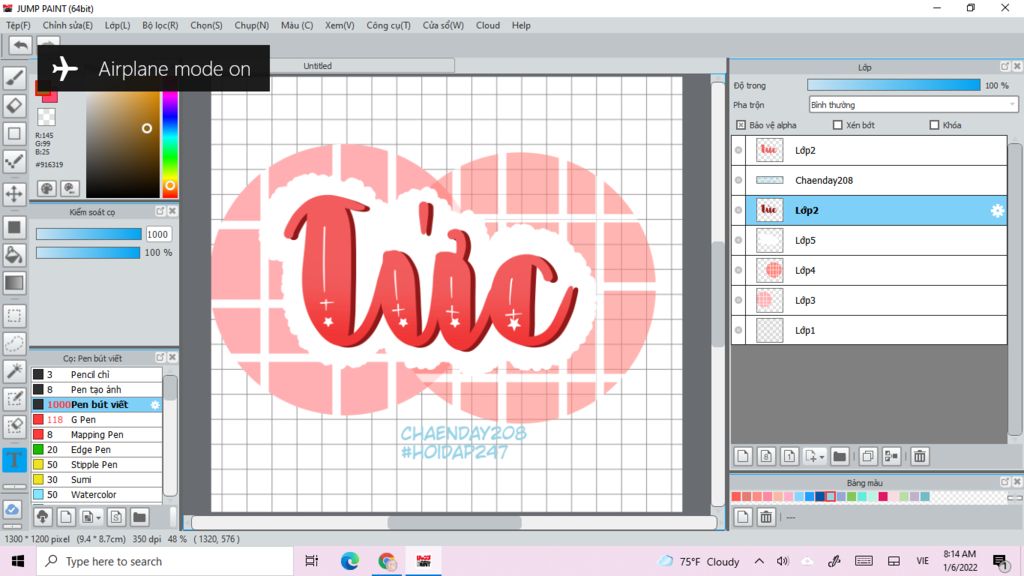Click Type here to search box

165,562
